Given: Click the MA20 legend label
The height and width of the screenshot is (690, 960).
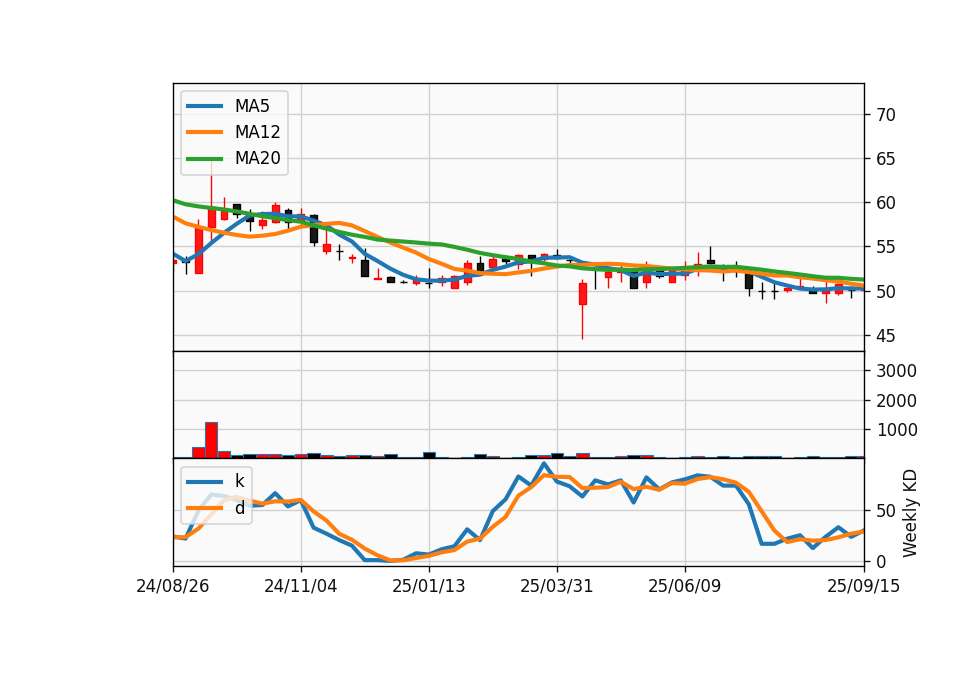Looking at the screenshot, I should click(257, 158).
